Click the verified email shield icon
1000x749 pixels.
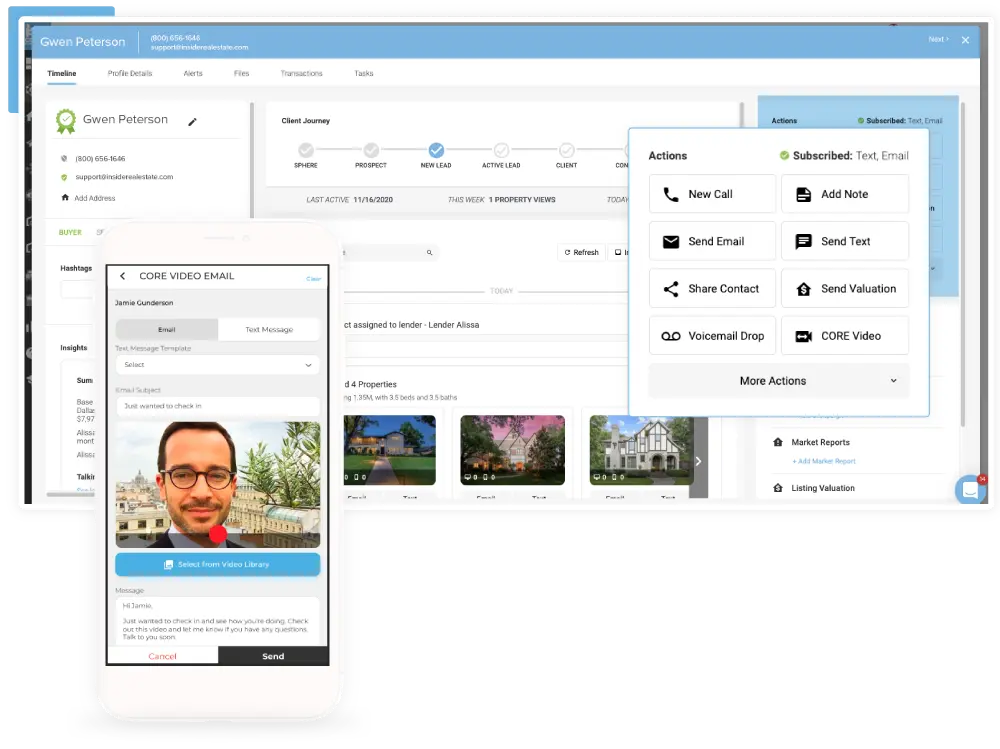[64, 177]
